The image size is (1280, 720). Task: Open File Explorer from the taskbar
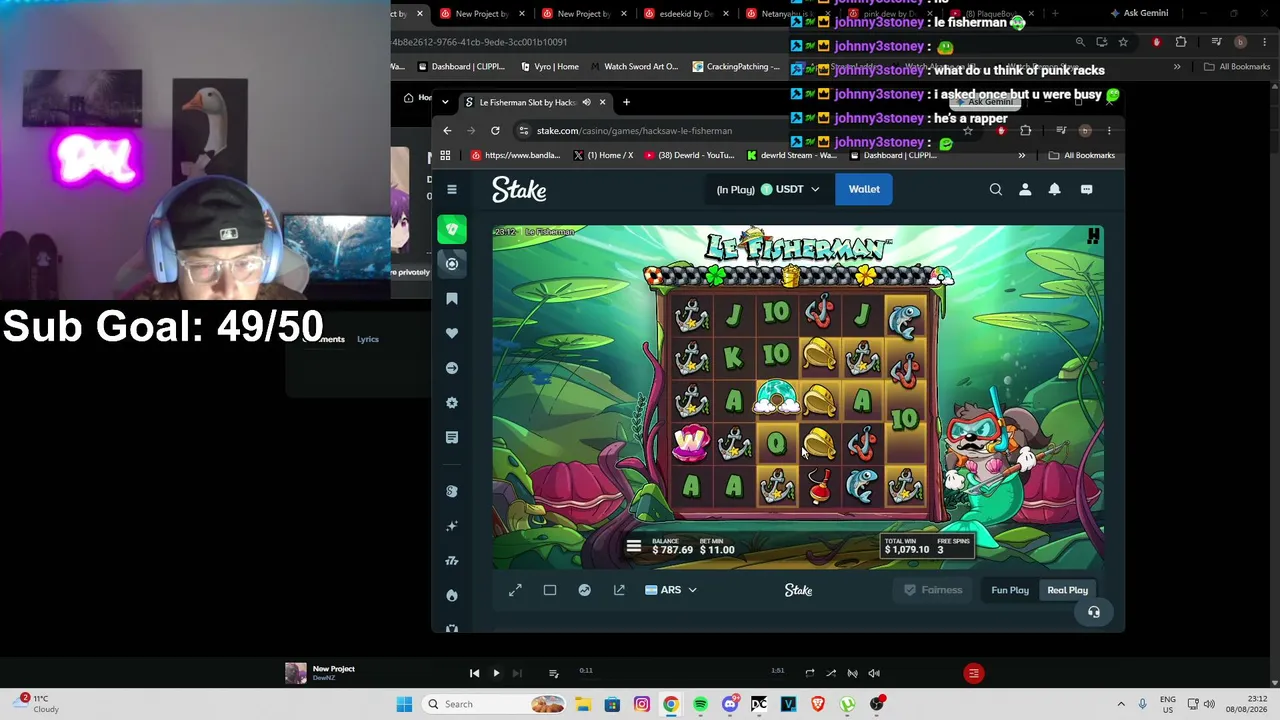[583, 704]
